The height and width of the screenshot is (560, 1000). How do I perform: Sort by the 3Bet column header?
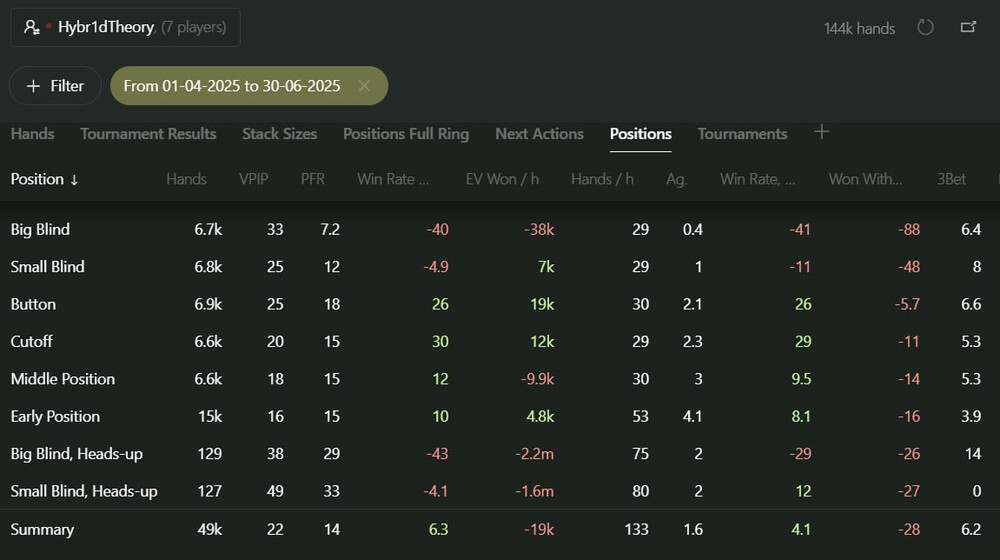coord(951,179)
